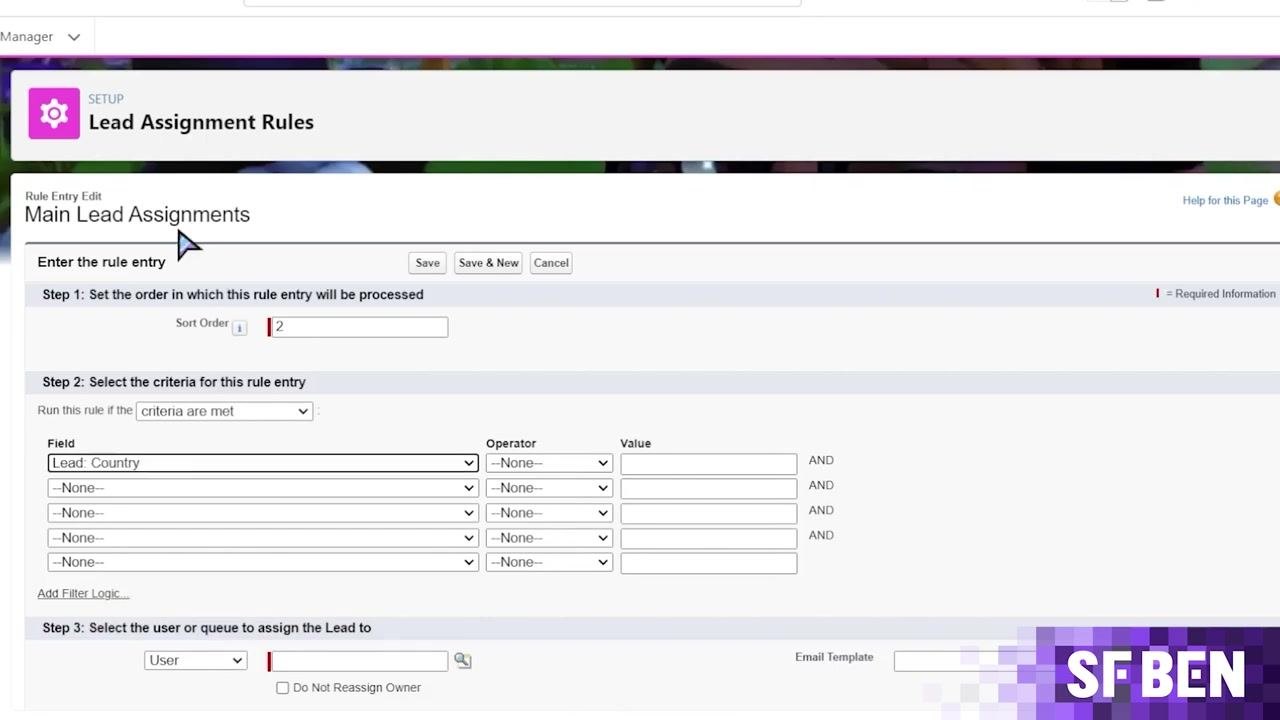The image size is (1280, 720).
Task: Open the fourth row Field dropdown
Action: 263,538
